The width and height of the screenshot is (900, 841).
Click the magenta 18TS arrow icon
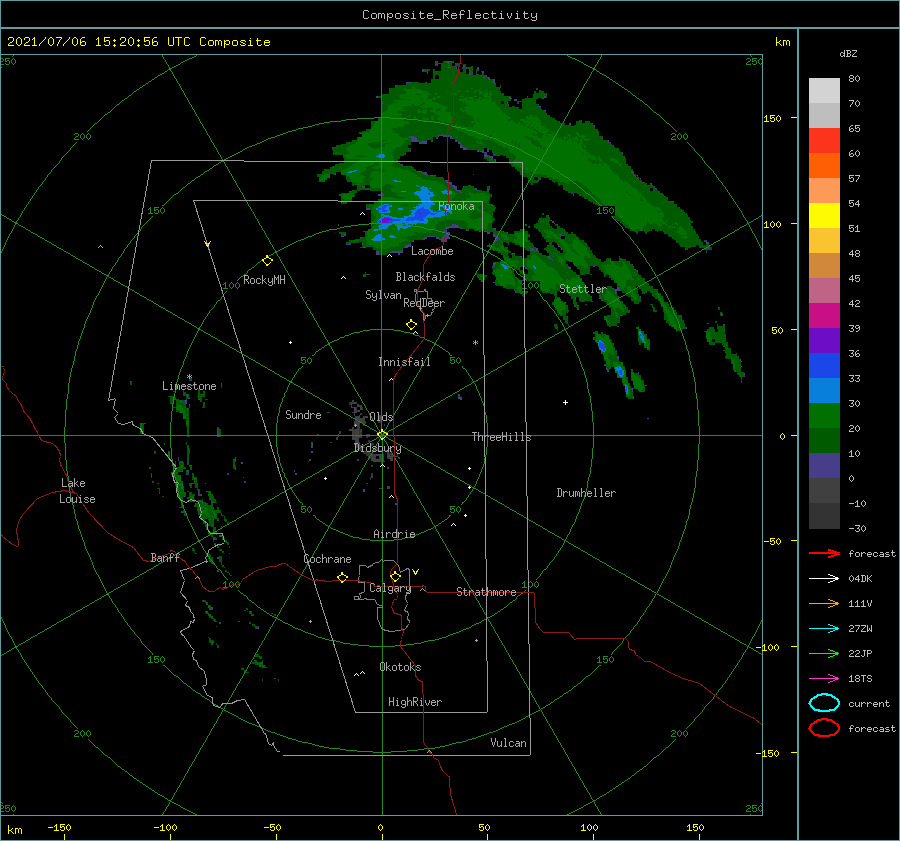coord(824,679)
